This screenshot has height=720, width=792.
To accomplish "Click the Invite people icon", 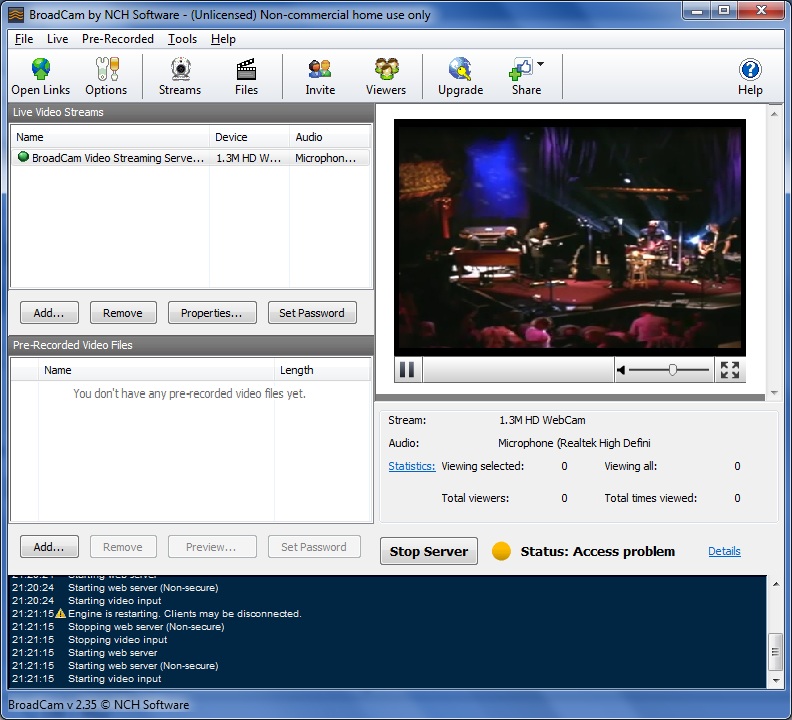I will [x=320, y=69].
